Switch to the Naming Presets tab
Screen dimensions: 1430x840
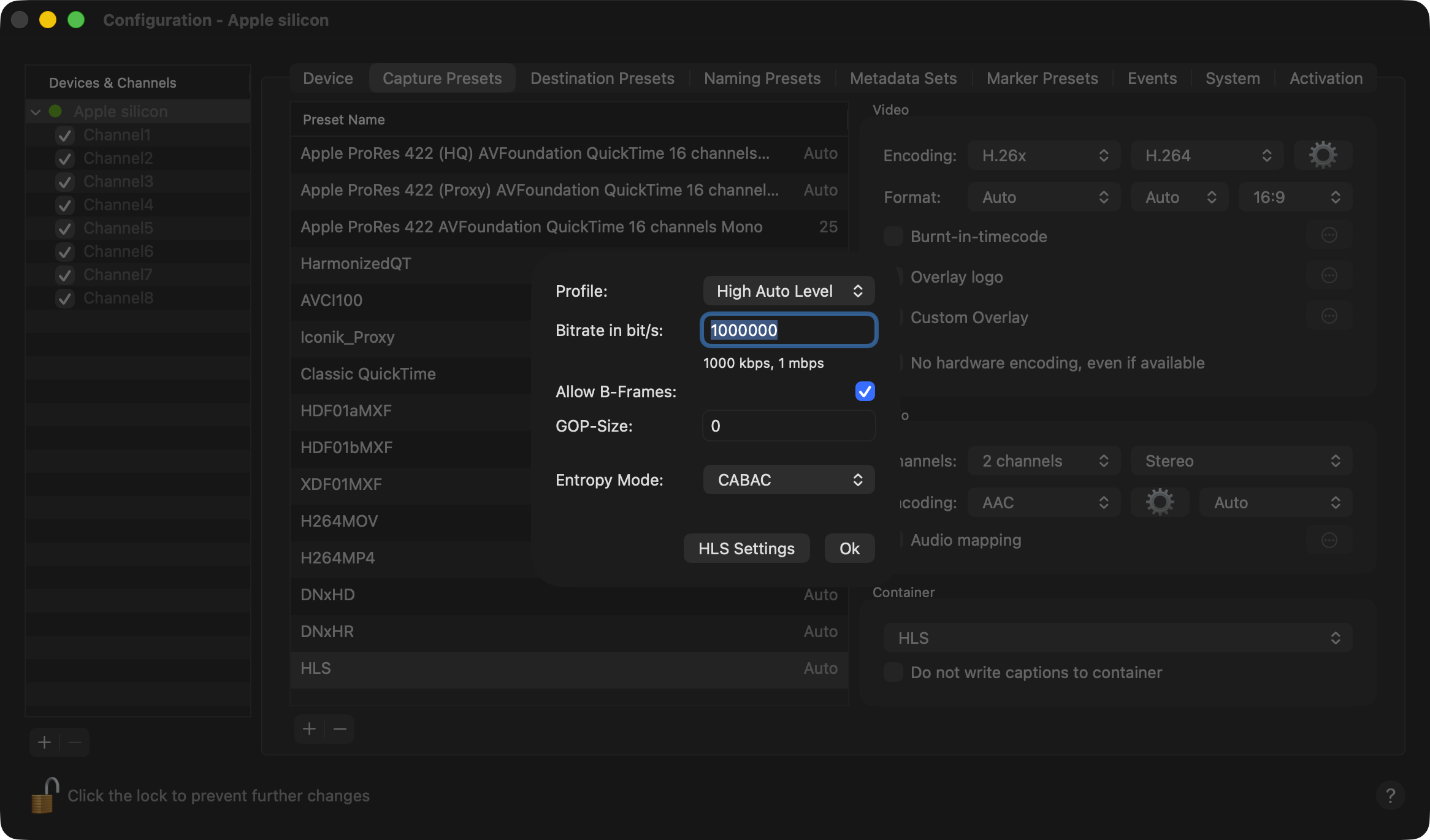(x=762, y=78)
